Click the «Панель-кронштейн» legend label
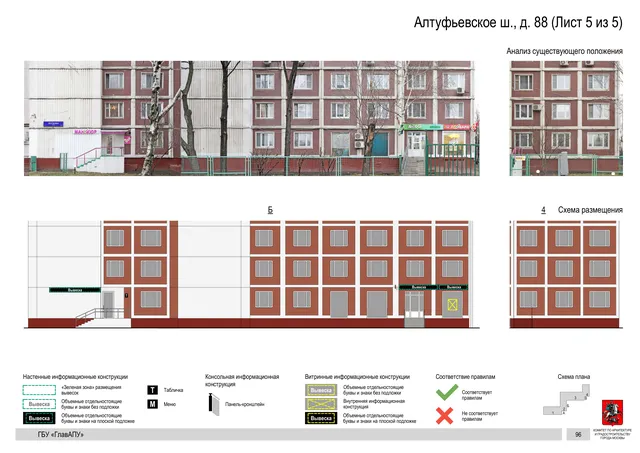This screenshot has width=640, height=453. pyautogui.click(x=244, y=404)
